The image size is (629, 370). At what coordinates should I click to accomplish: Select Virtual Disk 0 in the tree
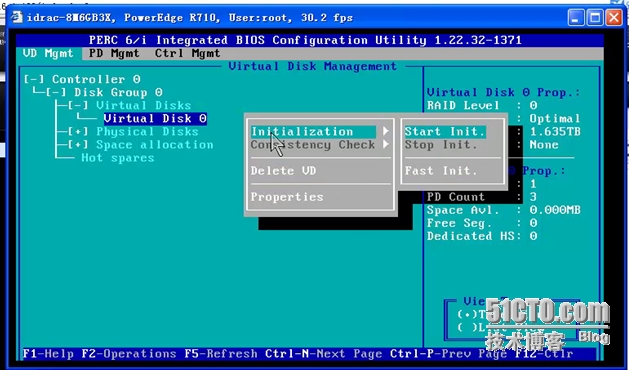[x=155, y=118]
